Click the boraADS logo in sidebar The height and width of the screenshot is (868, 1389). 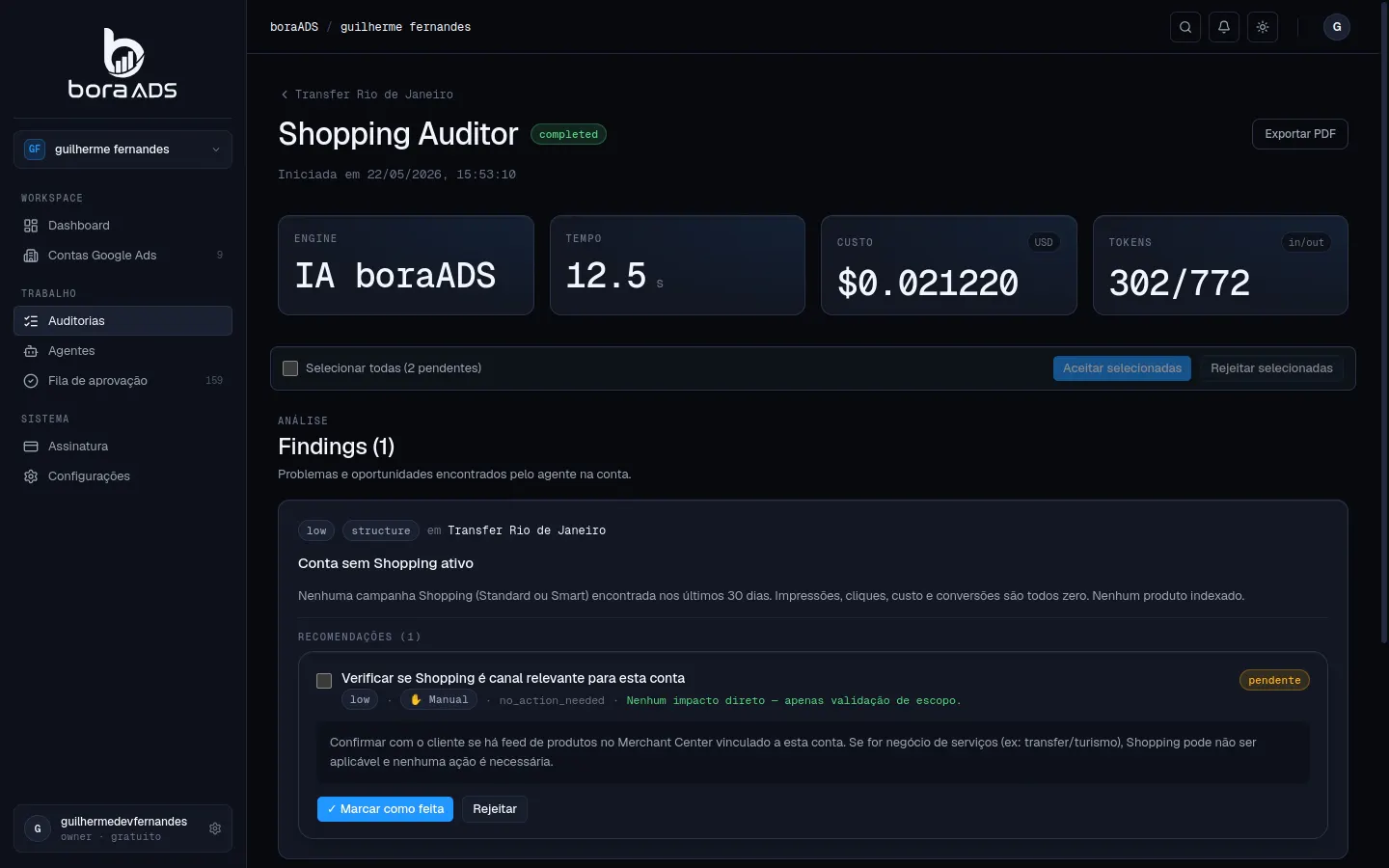pos(123,63)
